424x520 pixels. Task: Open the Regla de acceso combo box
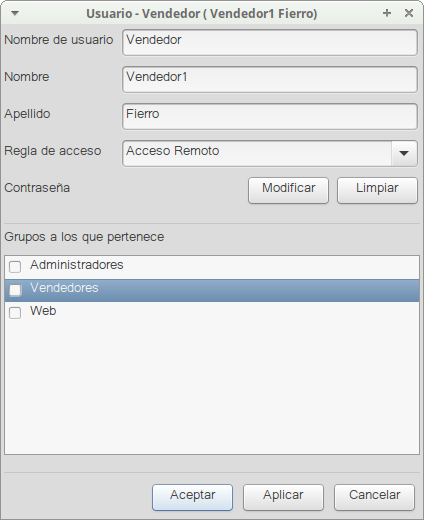[270, 153]
